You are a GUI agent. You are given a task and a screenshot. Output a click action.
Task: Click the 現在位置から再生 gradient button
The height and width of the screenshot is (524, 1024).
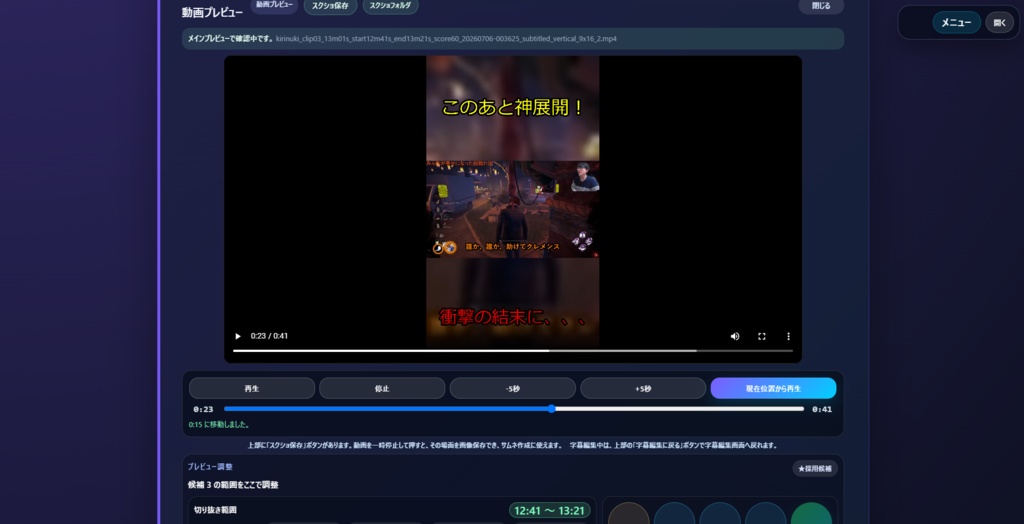pyautogui.click(x=773, y=388)
